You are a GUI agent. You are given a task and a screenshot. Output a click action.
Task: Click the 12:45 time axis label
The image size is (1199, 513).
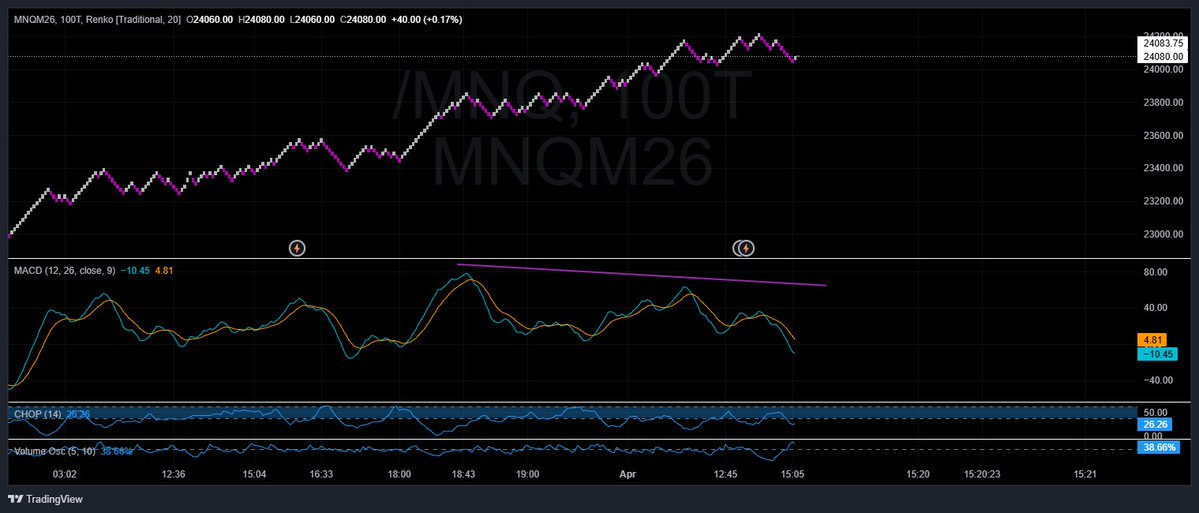726,474
